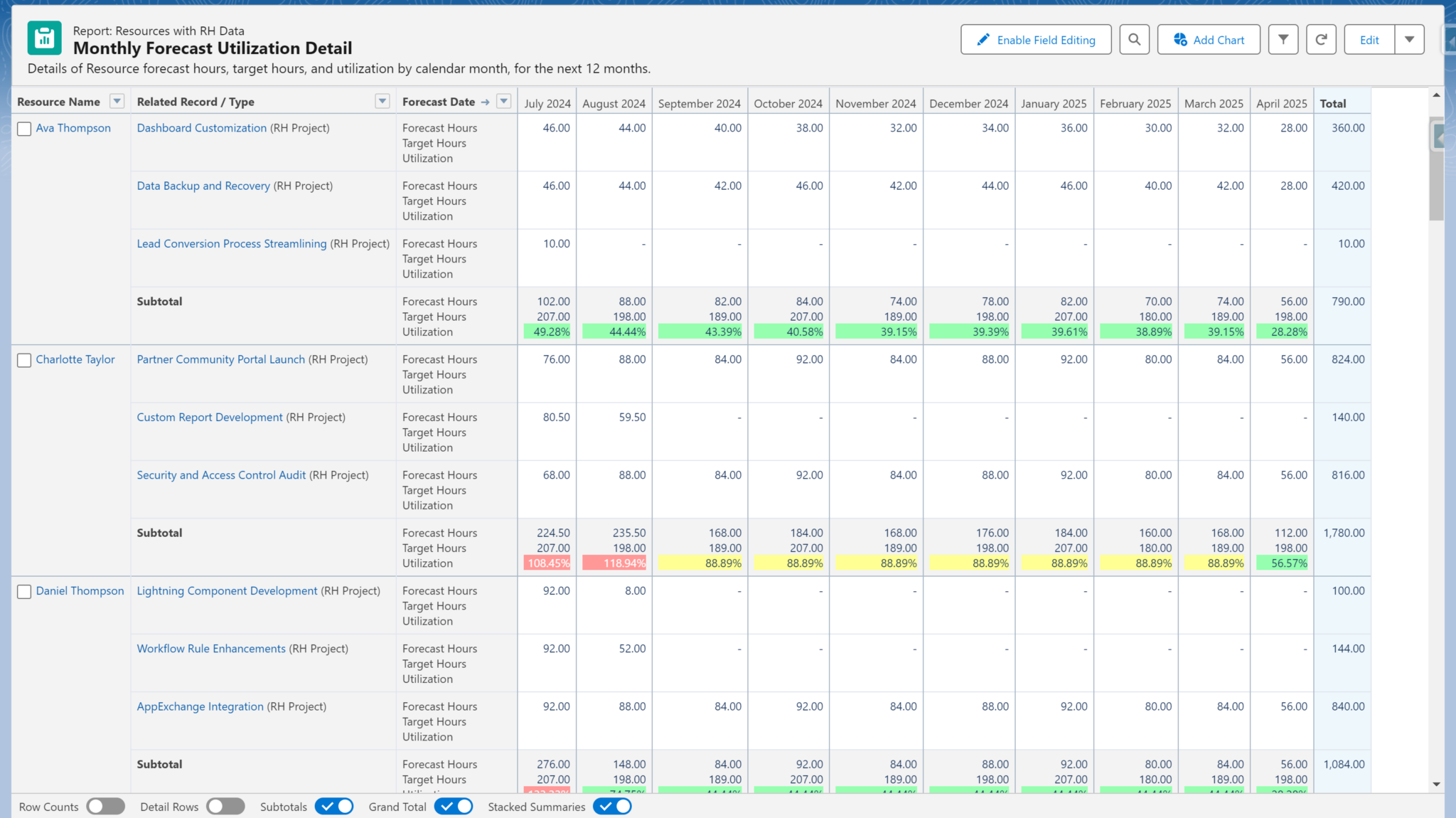Open the Dashboard Customization project link

[202, 128]
